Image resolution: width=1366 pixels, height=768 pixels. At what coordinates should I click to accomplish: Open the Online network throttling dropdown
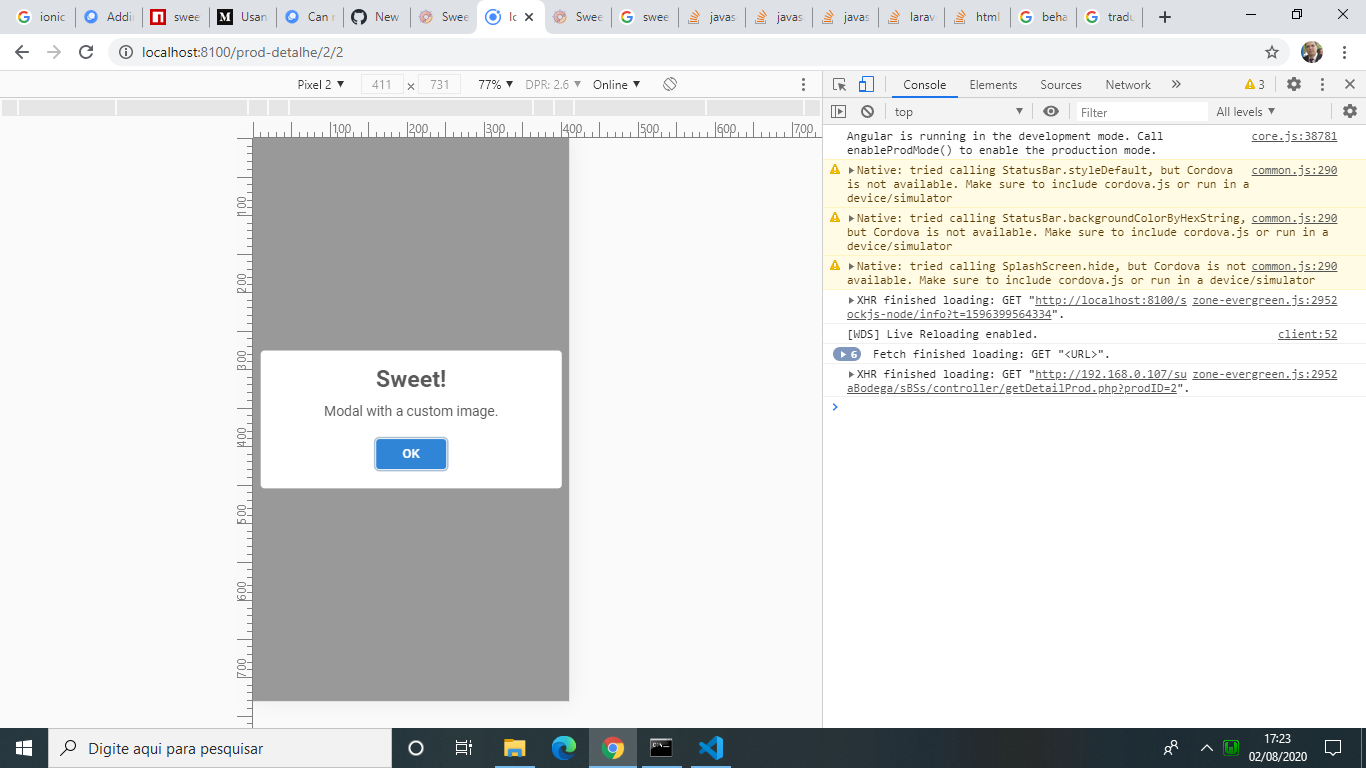tap(614, 85)
